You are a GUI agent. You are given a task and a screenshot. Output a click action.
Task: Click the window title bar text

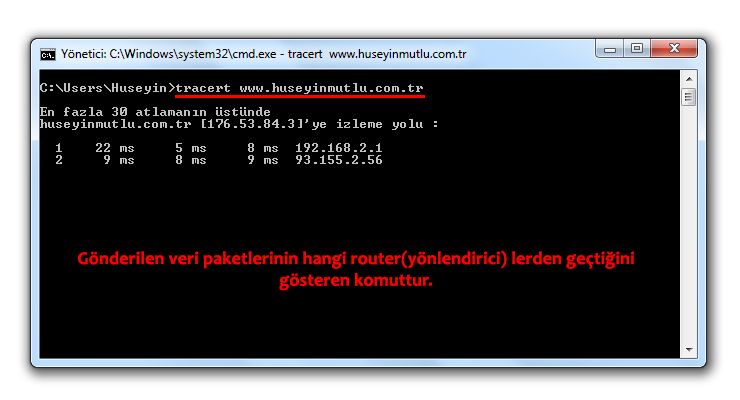point(264,54)
